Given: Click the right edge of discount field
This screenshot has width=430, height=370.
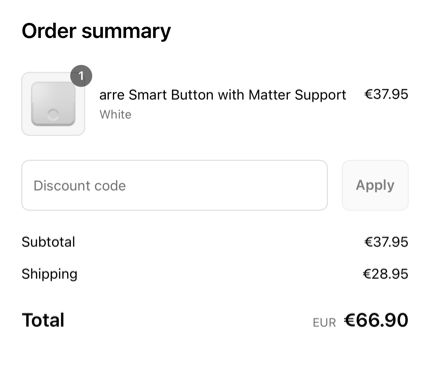Looking at the screenshot, I should point(326,185).
